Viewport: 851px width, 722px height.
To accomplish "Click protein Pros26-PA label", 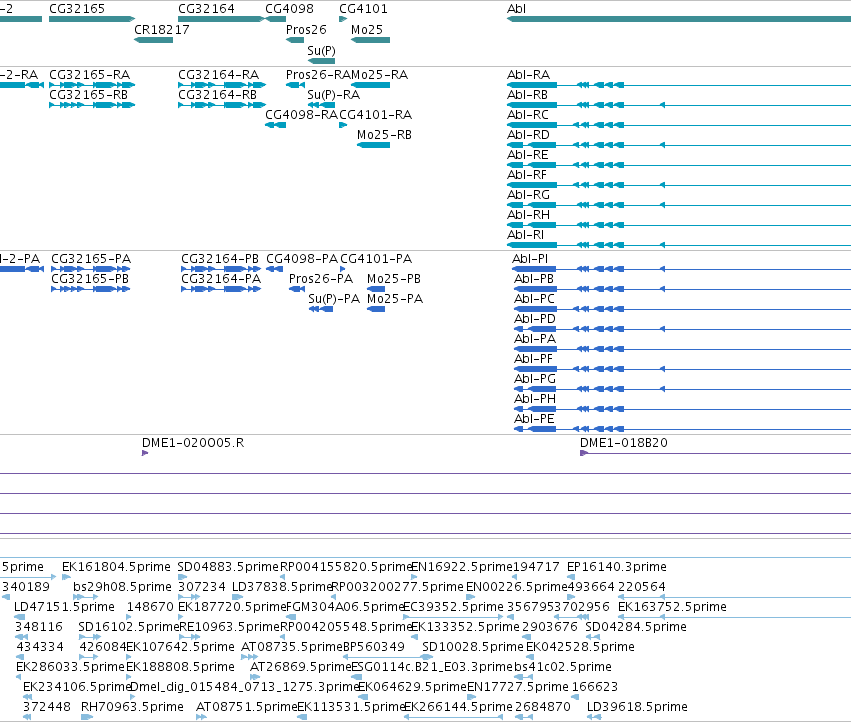I will tap(321, 278).
